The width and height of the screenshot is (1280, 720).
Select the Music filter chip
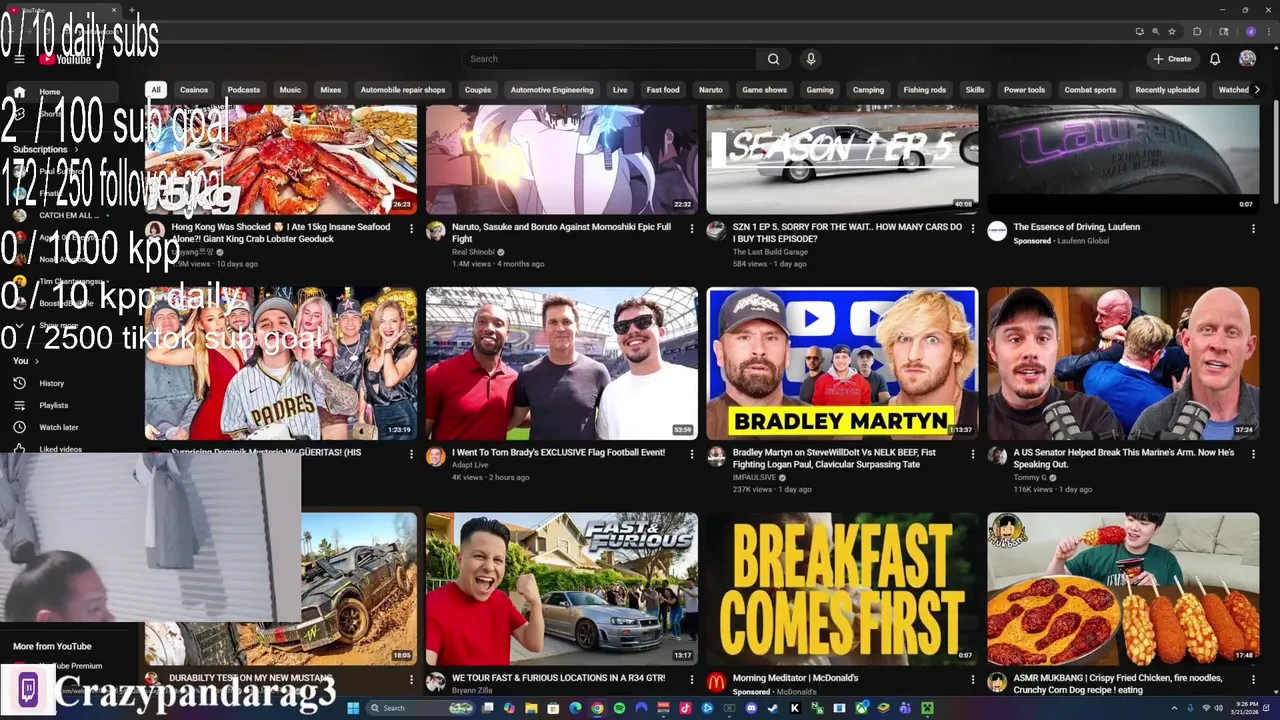tap(290, 90)
